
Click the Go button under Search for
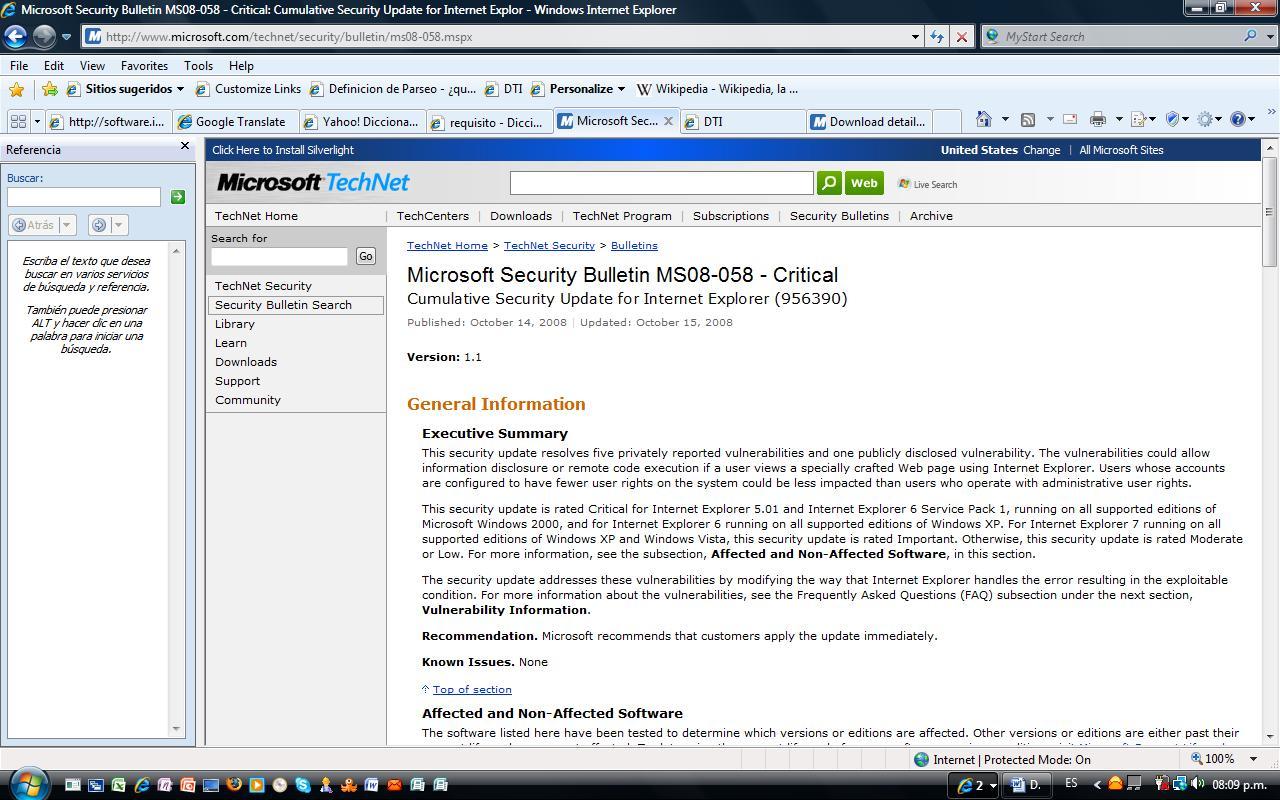click(366, 256)
